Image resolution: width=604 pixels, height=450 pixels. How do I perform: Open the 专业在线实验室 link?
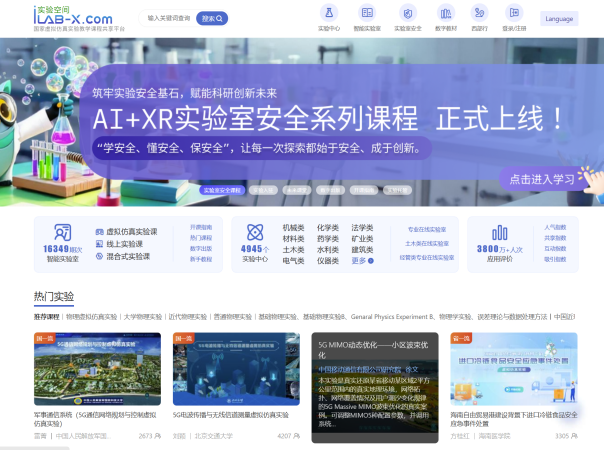427,230
